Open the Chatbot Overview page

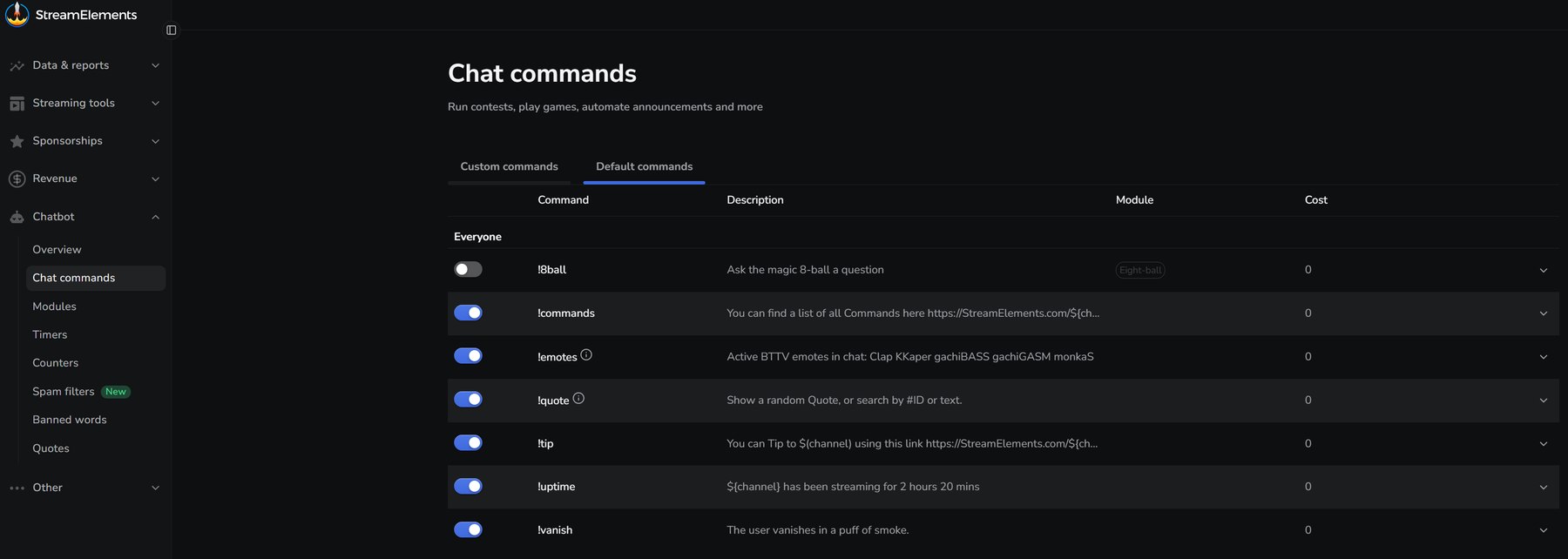[57, 250]
